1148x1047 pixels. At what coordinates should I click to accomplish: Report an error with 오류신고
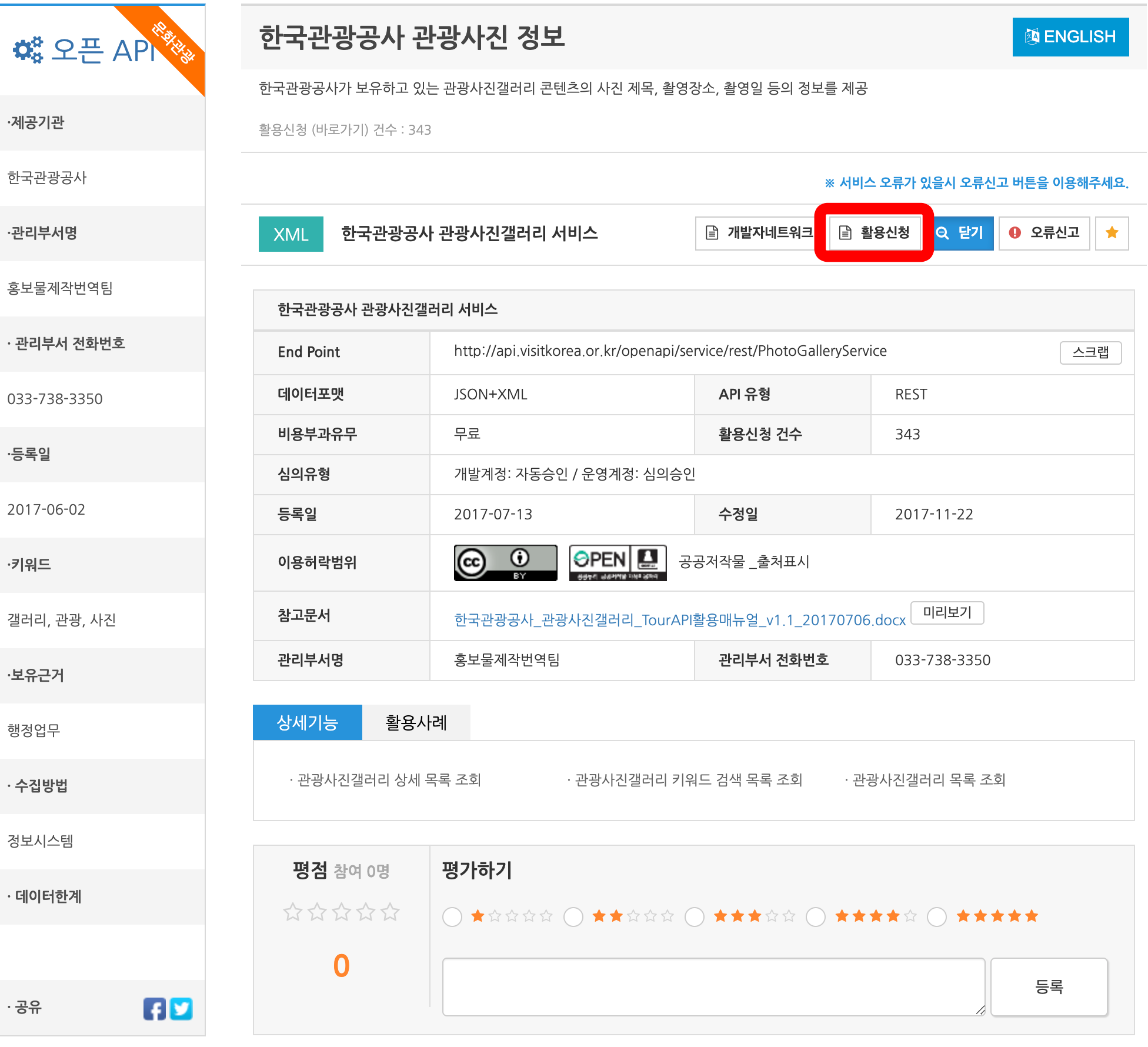[1044, 233]
